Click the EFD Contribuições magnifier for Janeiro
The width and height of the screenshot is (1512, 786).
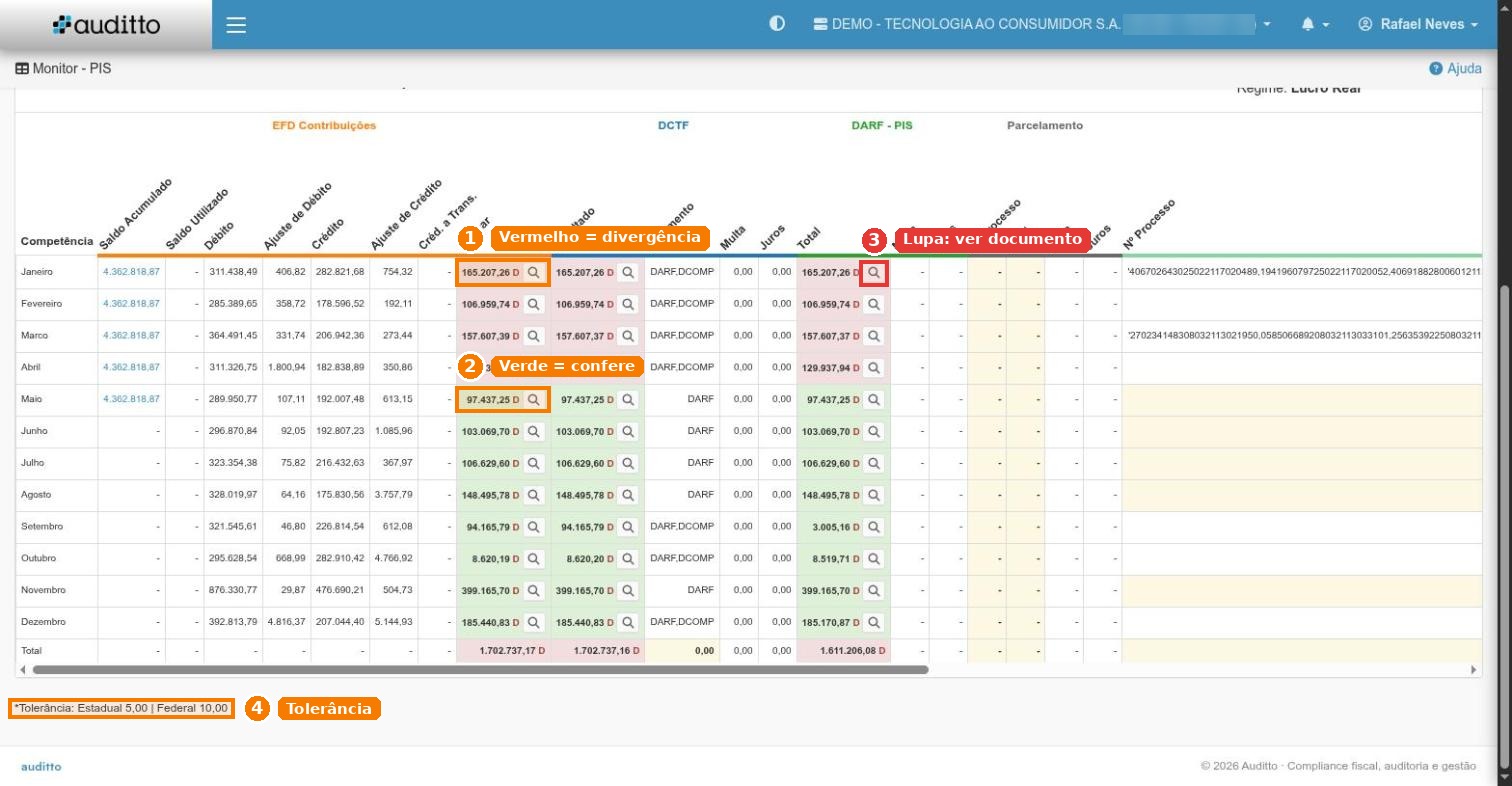(534, 272)
